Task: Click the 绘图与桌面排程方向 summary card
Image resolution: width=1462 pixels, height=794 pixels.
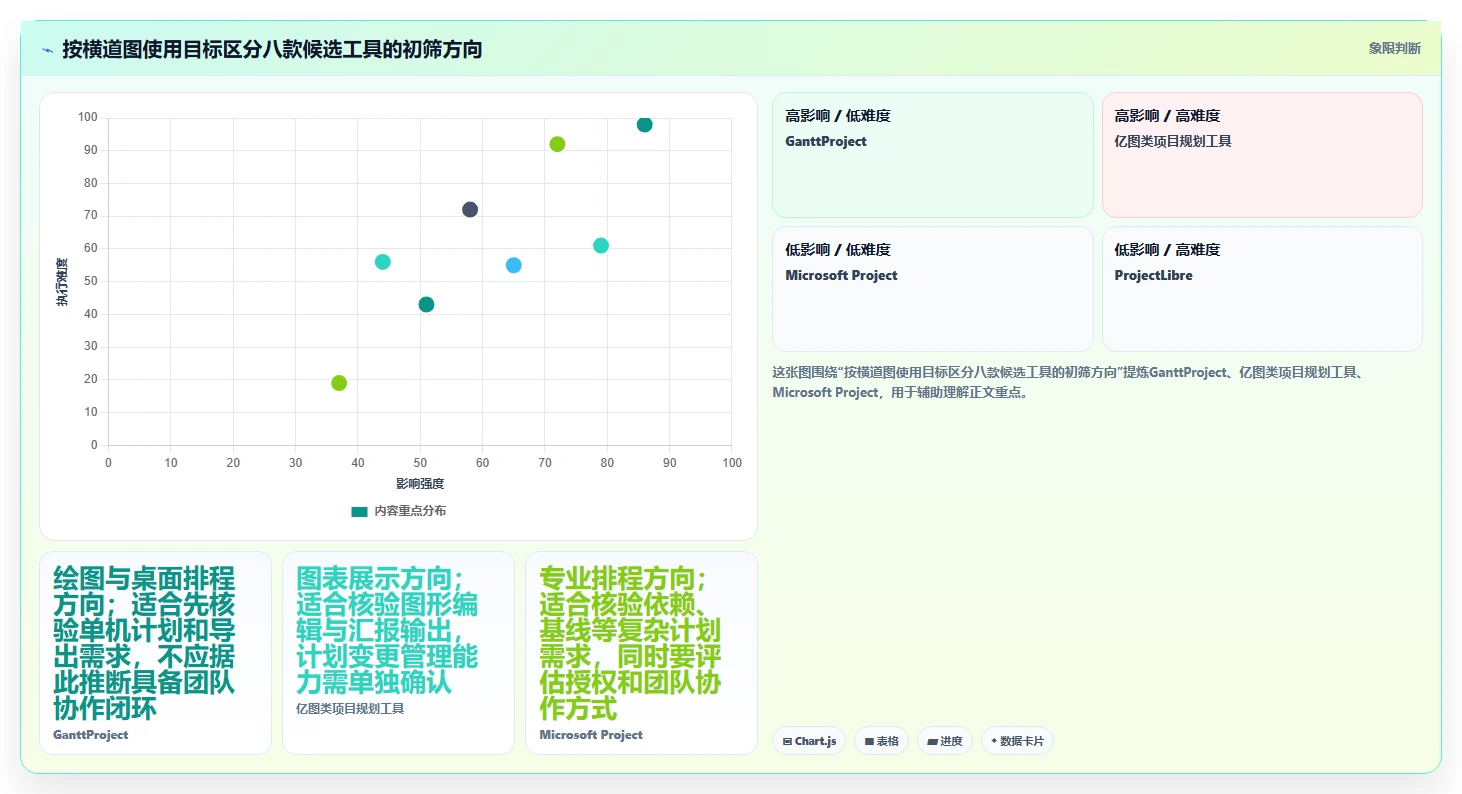Action: 155,653
